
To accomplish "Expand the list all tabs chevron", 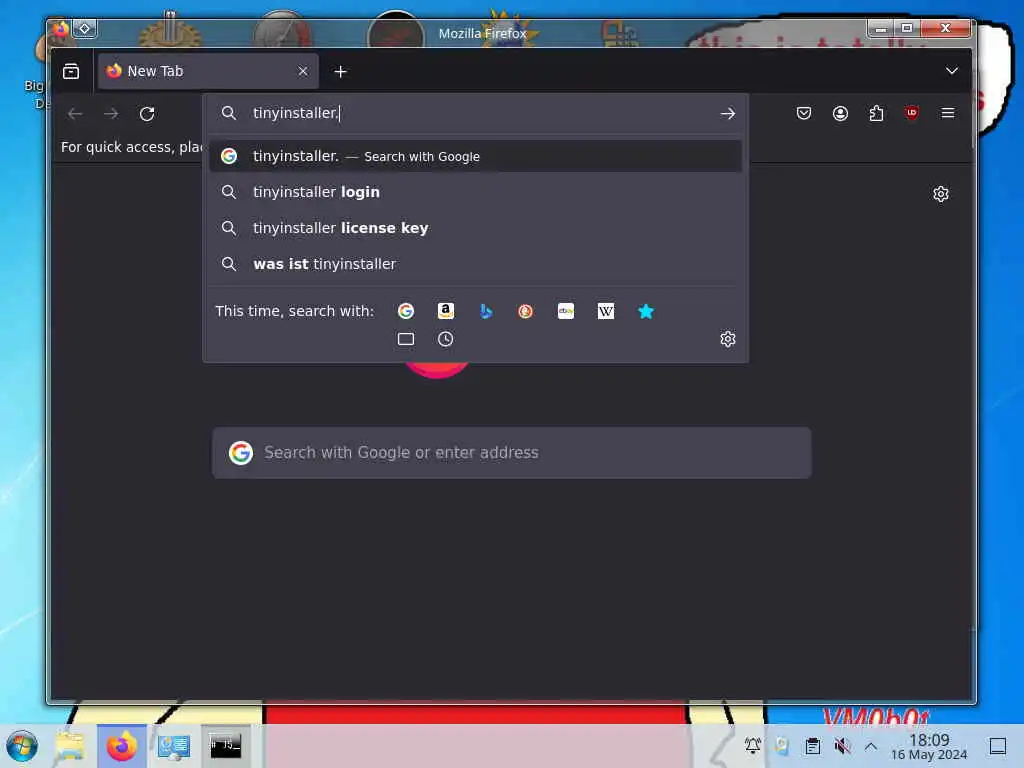I will click(952, 71).
